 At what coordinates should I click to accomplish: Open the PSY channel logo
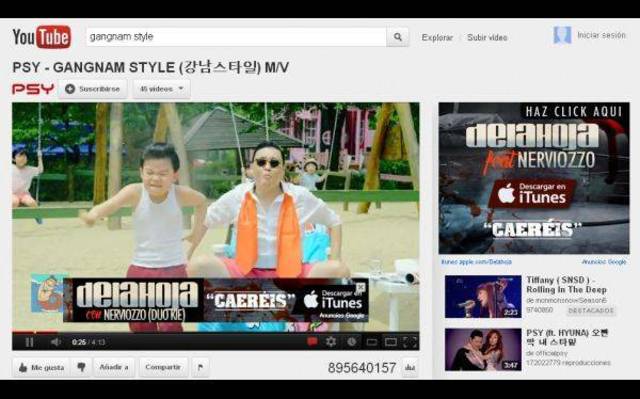point(33,89)
